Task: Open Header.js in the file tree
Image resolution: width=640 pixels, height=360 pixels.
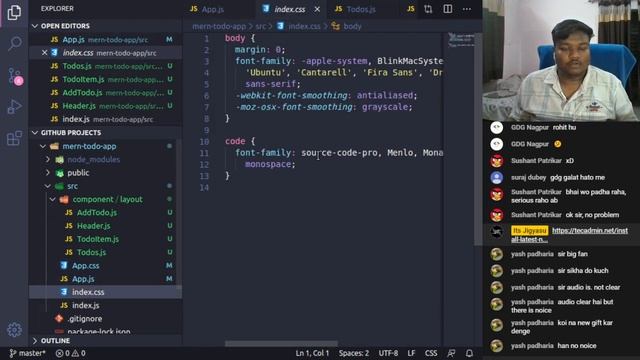Action: (93, 226)
